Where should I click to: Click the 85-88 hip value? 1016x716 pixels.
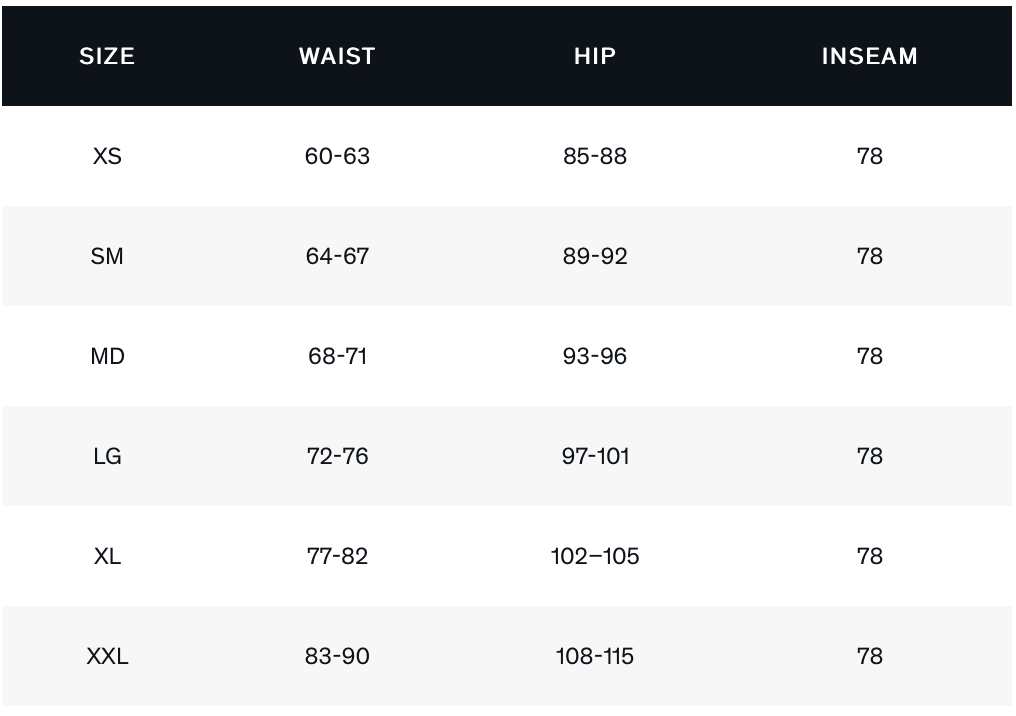595,156
